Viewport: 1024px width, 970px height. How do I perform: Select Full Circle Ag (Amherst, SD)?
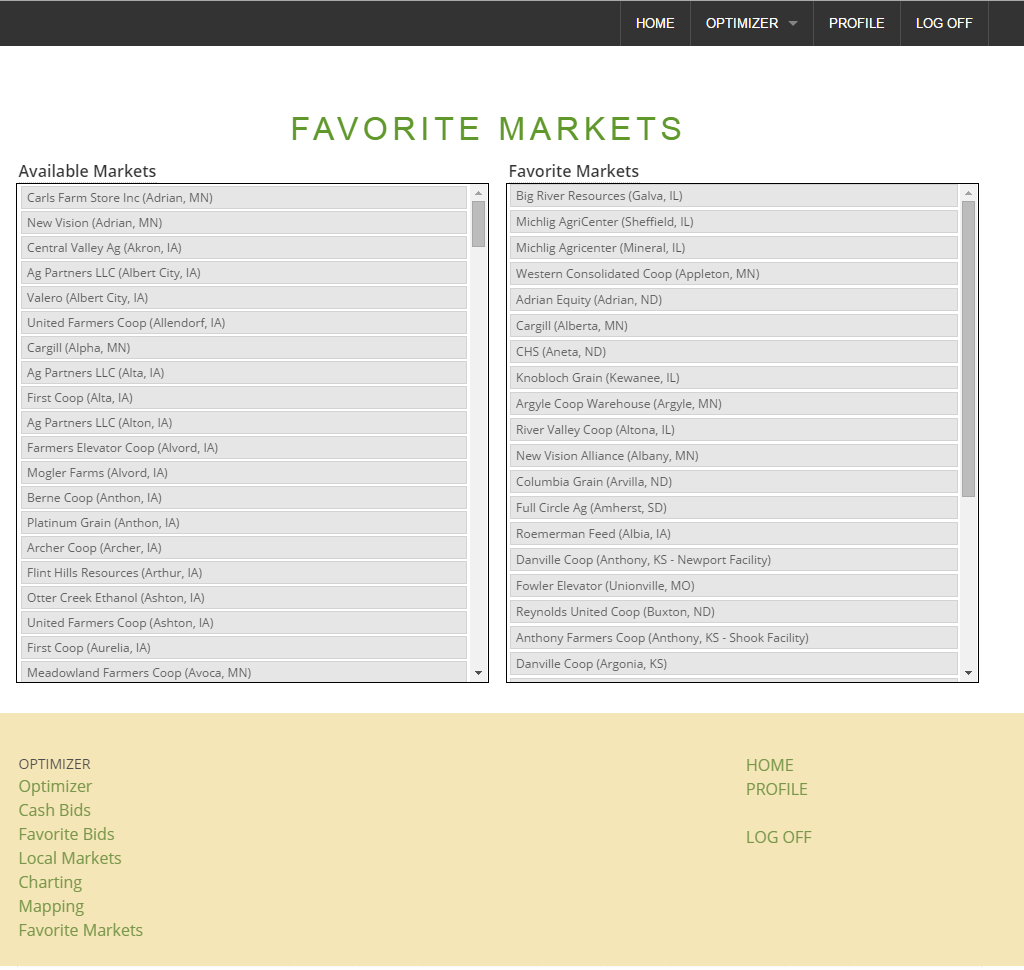(734, 508)
